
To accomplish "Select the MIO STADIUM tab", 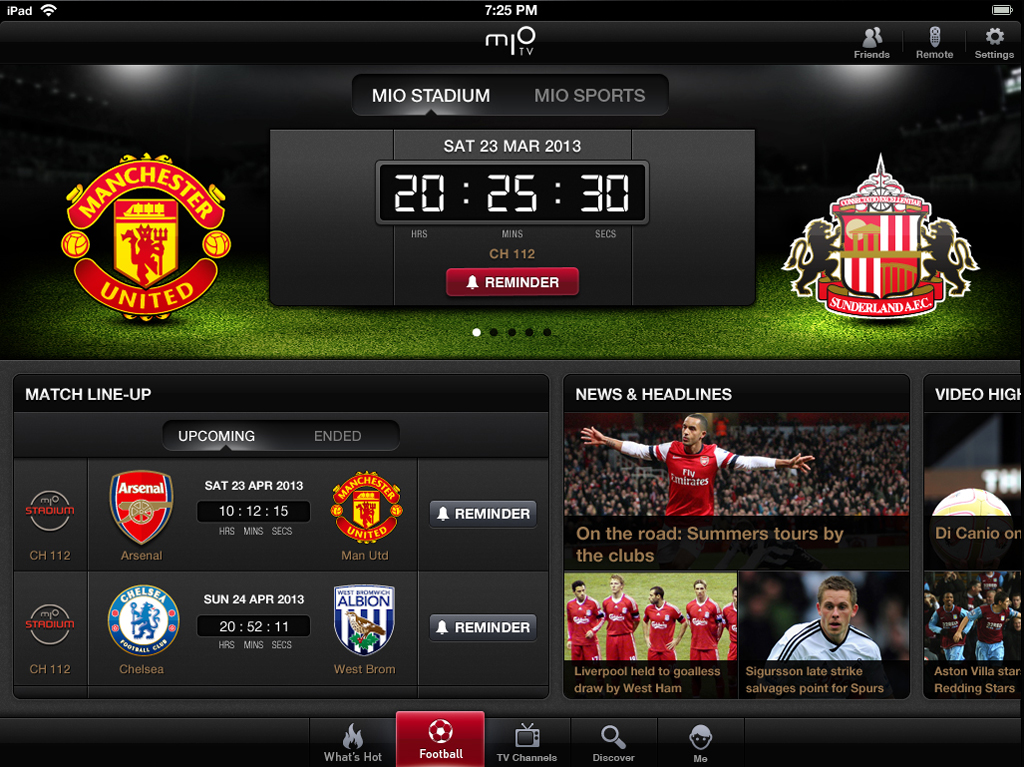I will [x=431, y=95].
